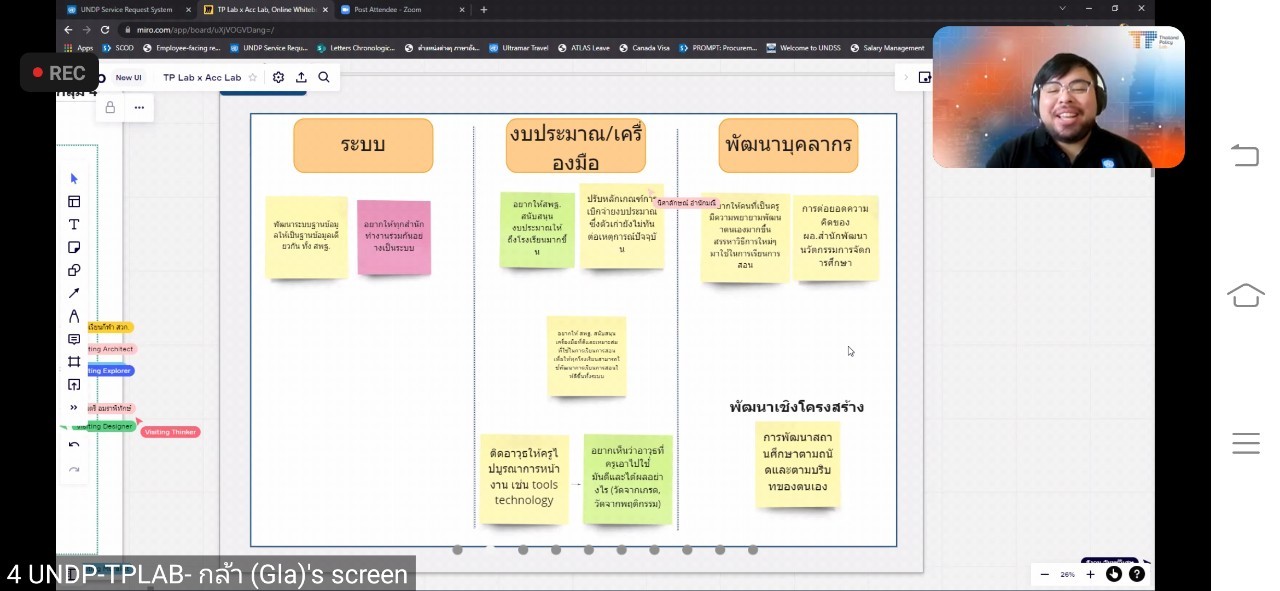This screenshot has width=1280, height=591.
Task: Select the cursor selection tool
Action: 74,178
